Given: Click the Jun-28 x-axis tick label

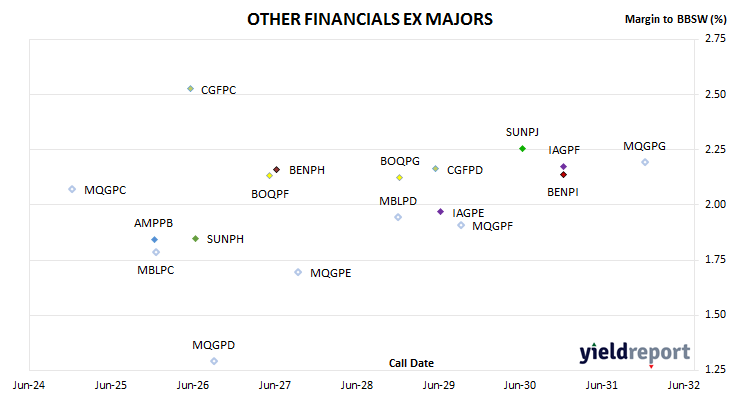Looking at the screenshot, I should click(357, 385).
